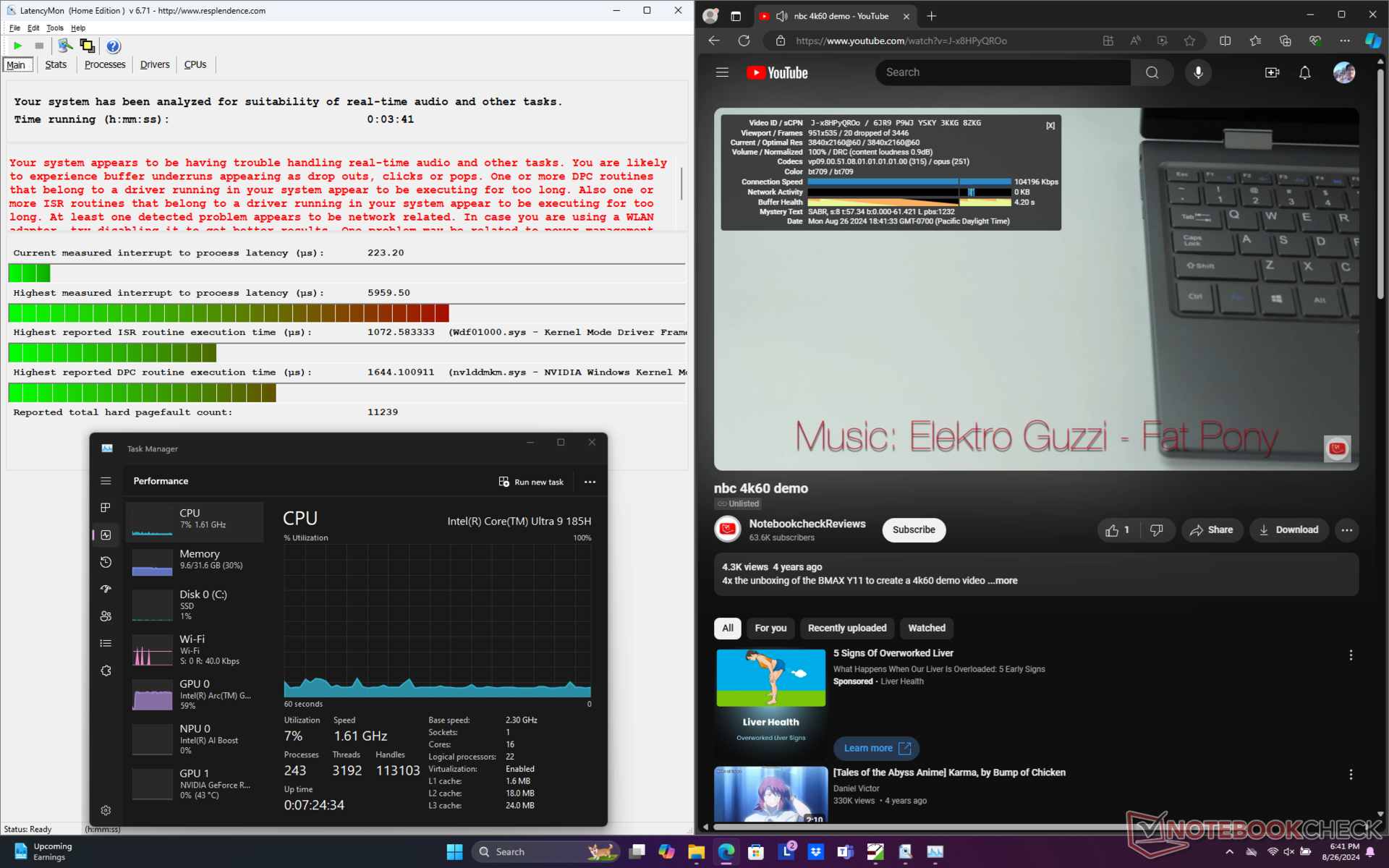Image resolution: width=1389 pixels, height=868 pixels.
Task: Click Learn more on Liver Health ad
Action: [x=876, y=748]
